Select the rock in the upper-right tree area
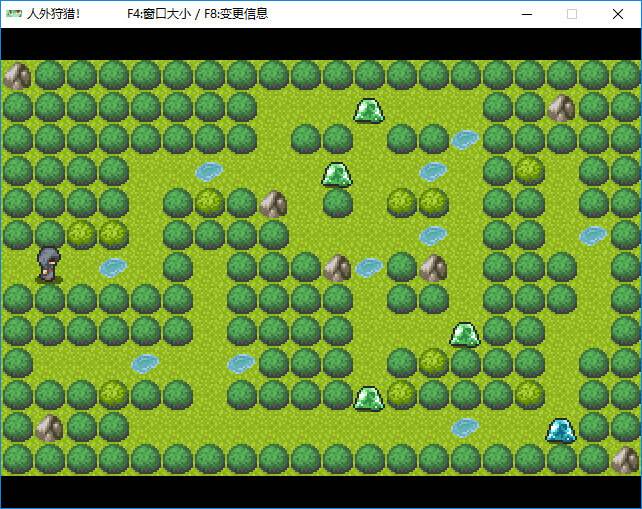642x509 pixels. pyautogui.click(x=561, y=108)
